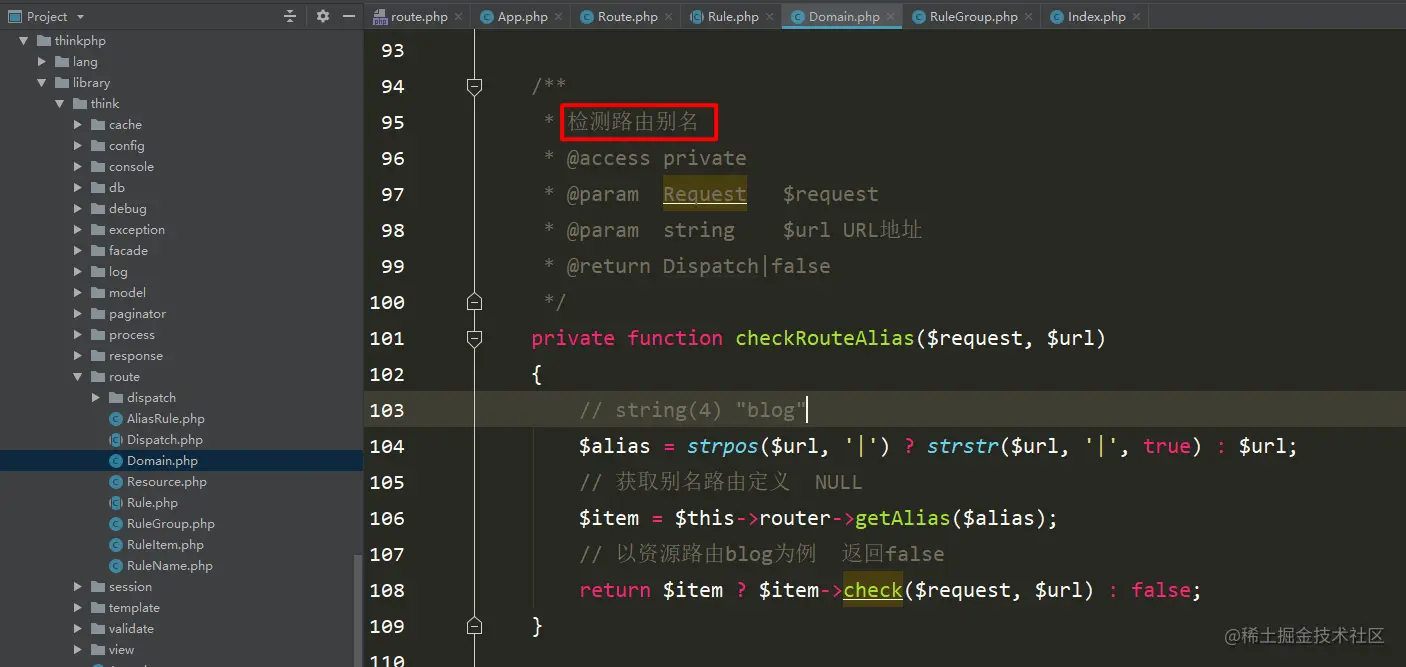The image size is (1406, 667).
Task: Collapse the library folder
Action: point(42,83)
